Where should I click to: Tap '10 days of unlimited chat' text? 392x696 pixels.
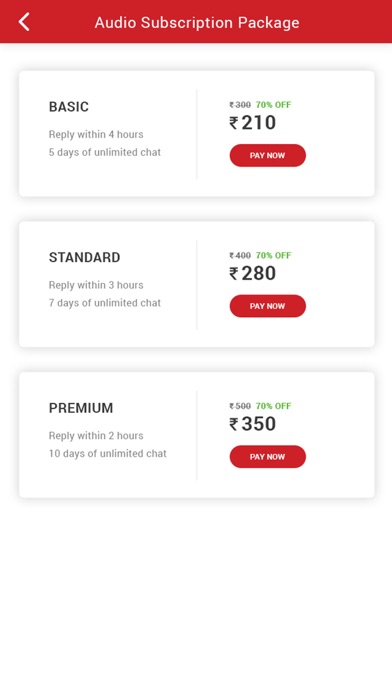click(108, 453)
